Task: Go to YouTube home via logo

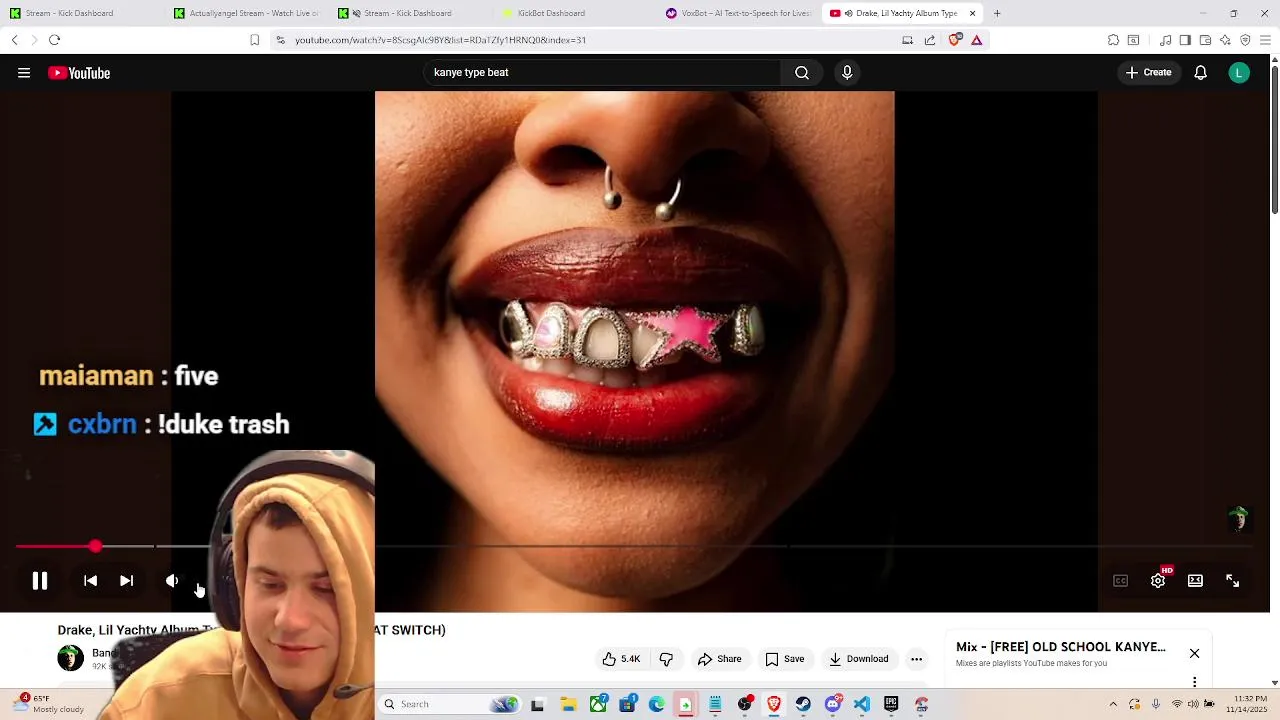Action: pyautogui.click(x=79, y=73)
